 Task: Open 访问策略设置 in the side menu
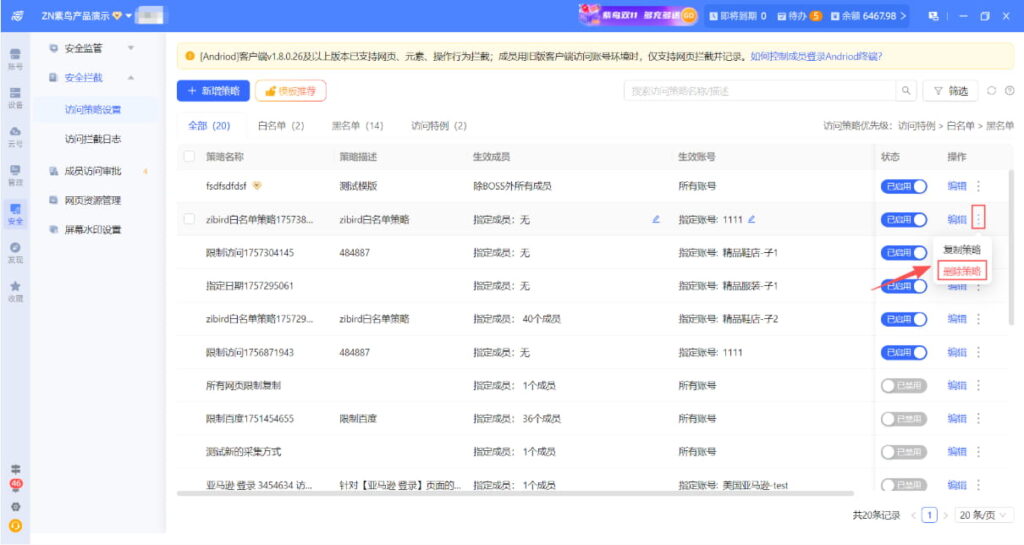coord(93,110)
